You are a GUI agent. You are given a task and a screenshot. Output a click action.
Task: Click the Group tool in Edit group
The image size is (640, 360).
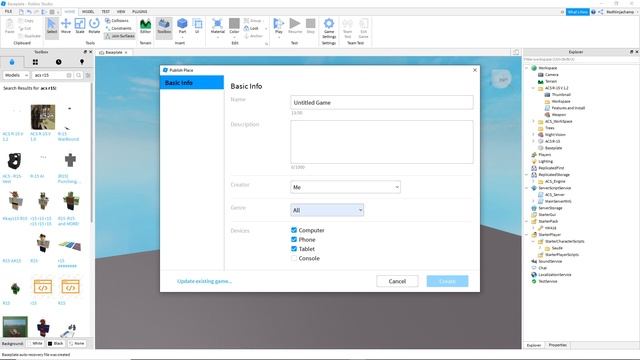253,20
